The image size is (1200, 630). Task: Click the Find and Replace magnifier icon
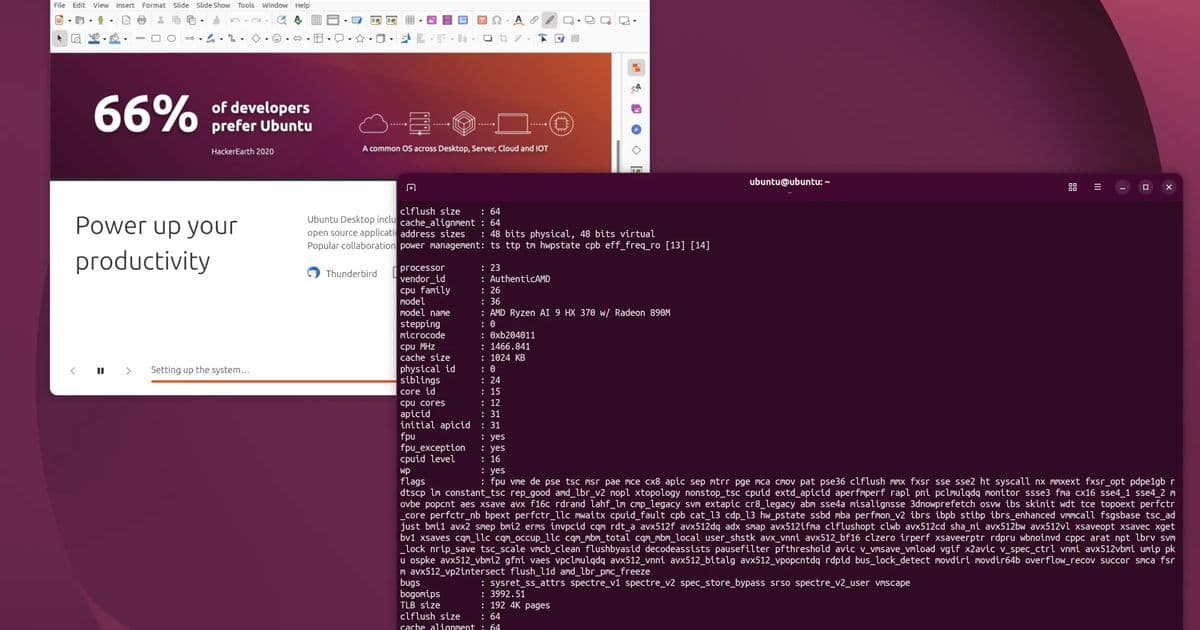click(281, 20)
